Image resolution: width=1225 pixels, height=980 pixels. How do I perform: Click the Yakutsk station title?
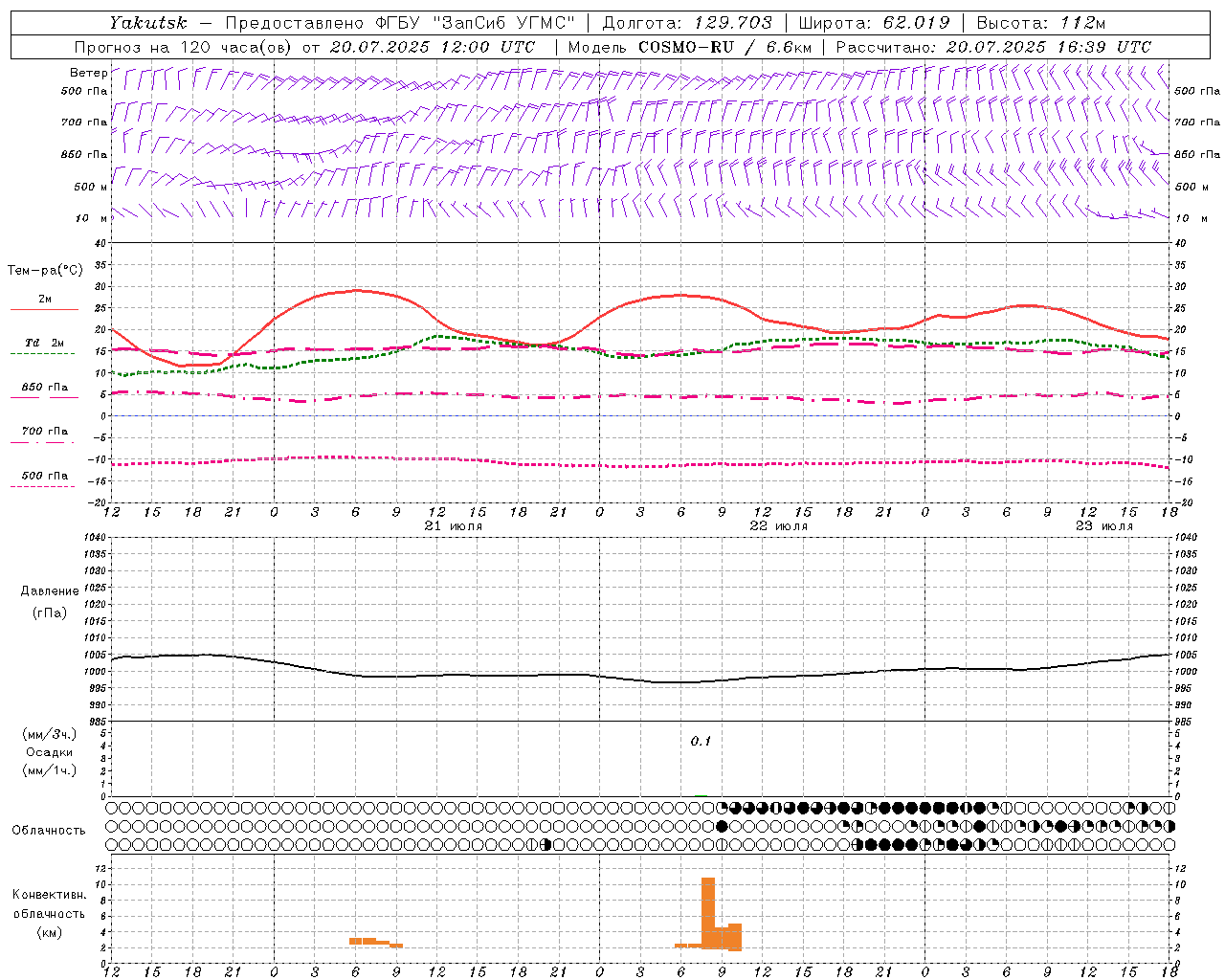[147, 23]
